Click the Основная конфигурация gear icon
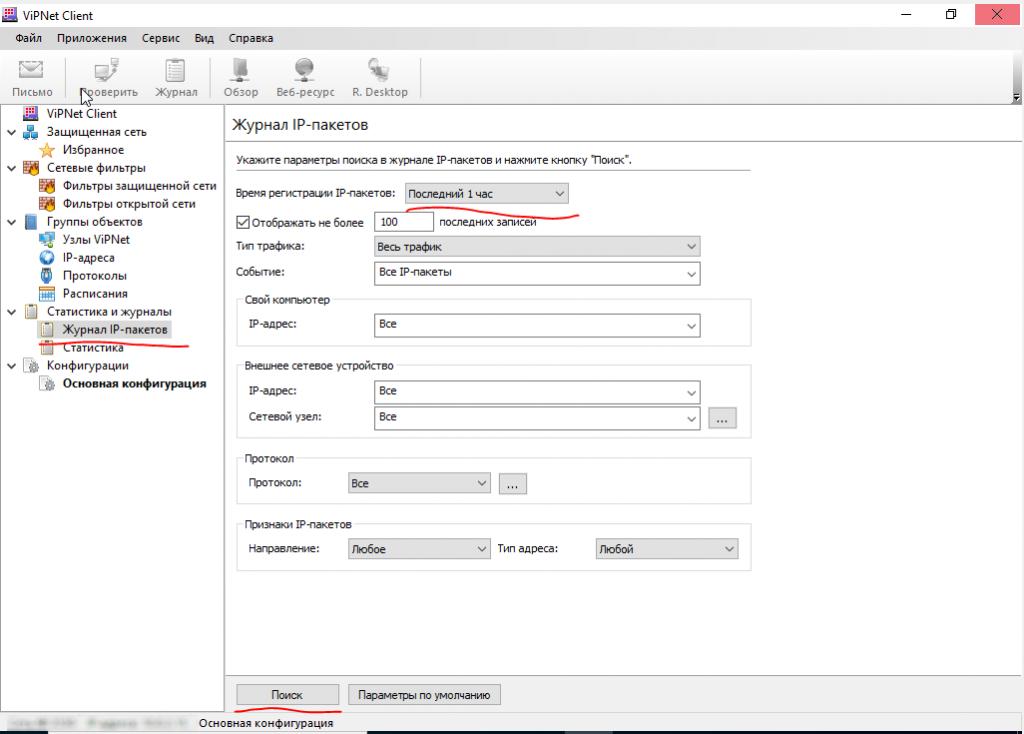The image size is (1024, 734). tap(47, 384)
